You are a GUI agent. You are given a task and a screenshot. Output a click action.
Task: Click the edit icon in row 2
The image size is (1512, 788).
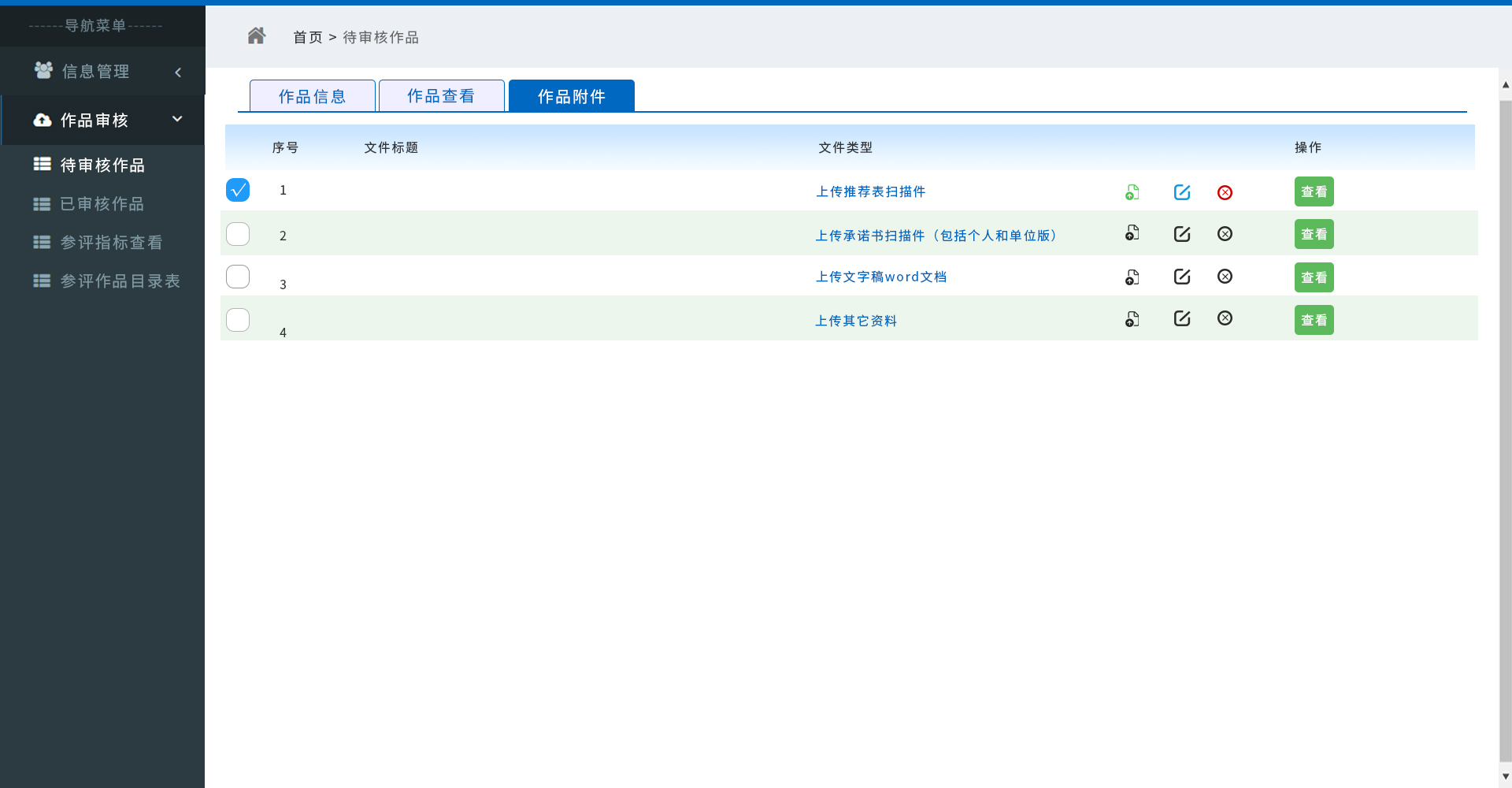point(1181,234)
